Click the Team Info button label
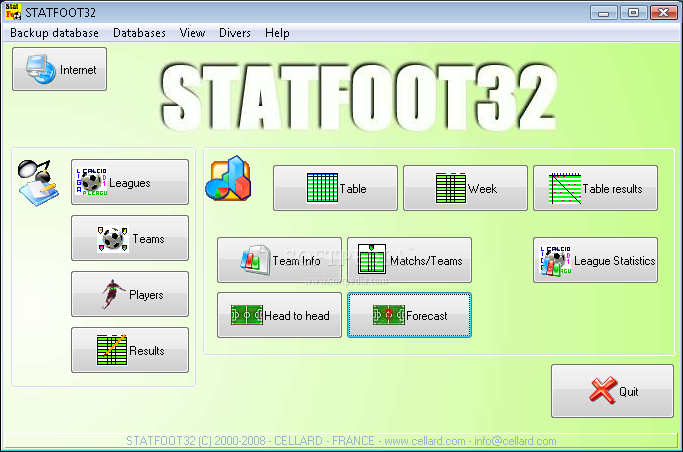683x452 pixels. click(x=296, y=261)
